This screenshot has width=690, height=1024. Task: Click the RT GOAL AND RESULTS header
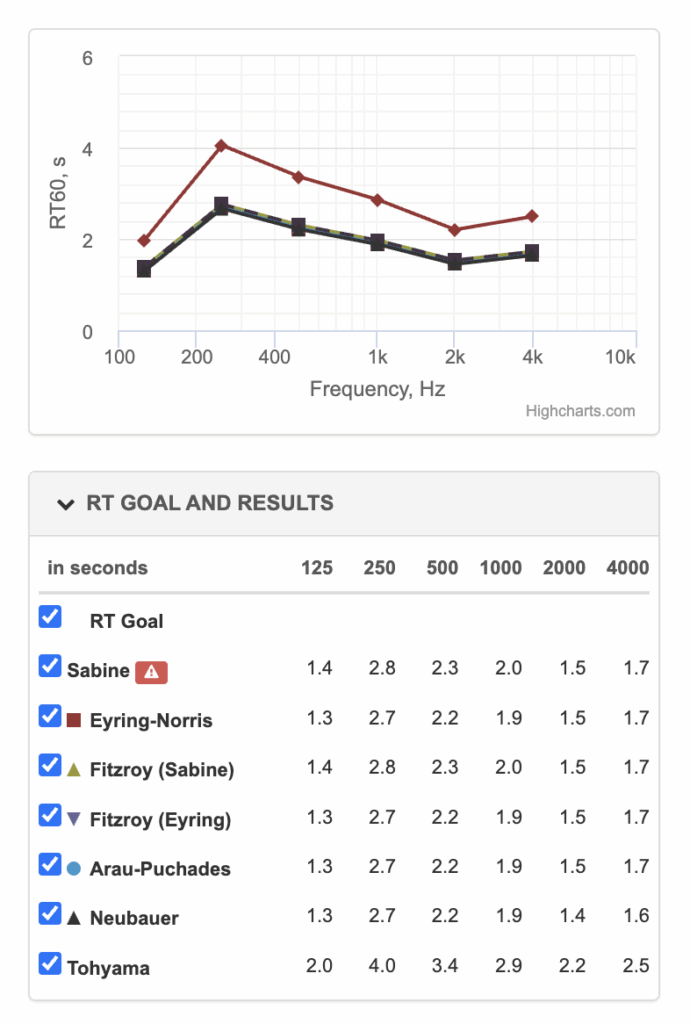[210, 503]
